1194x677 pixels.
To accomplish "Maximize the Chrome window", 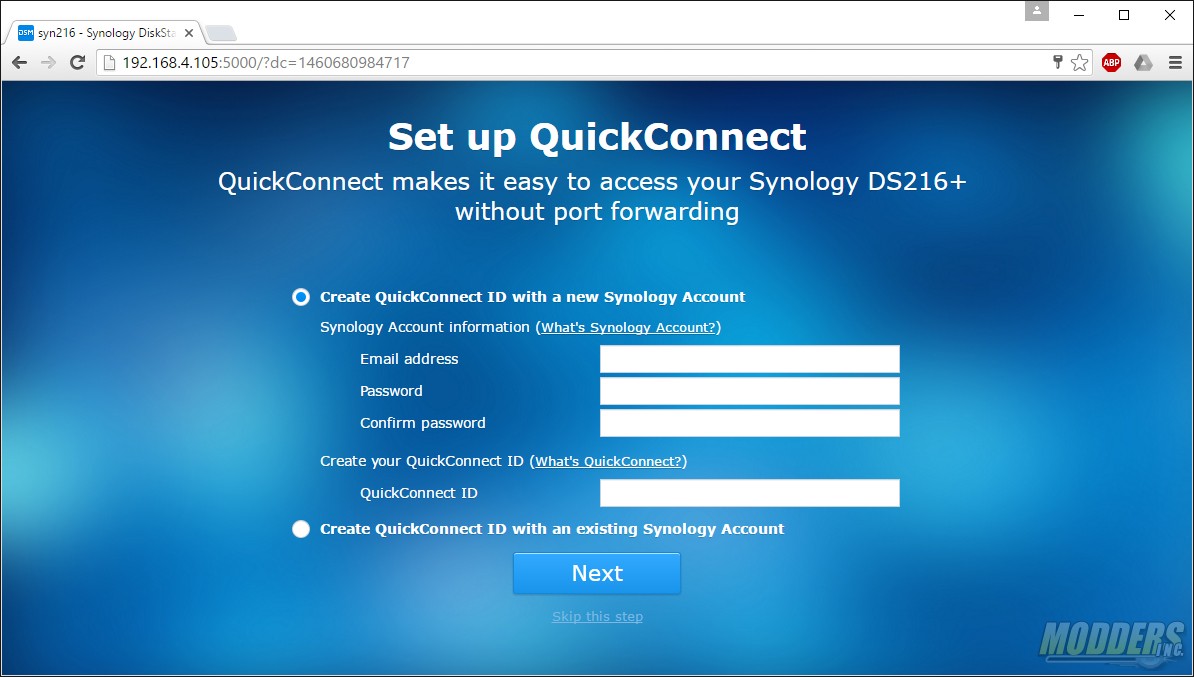I will point(1124,14).
